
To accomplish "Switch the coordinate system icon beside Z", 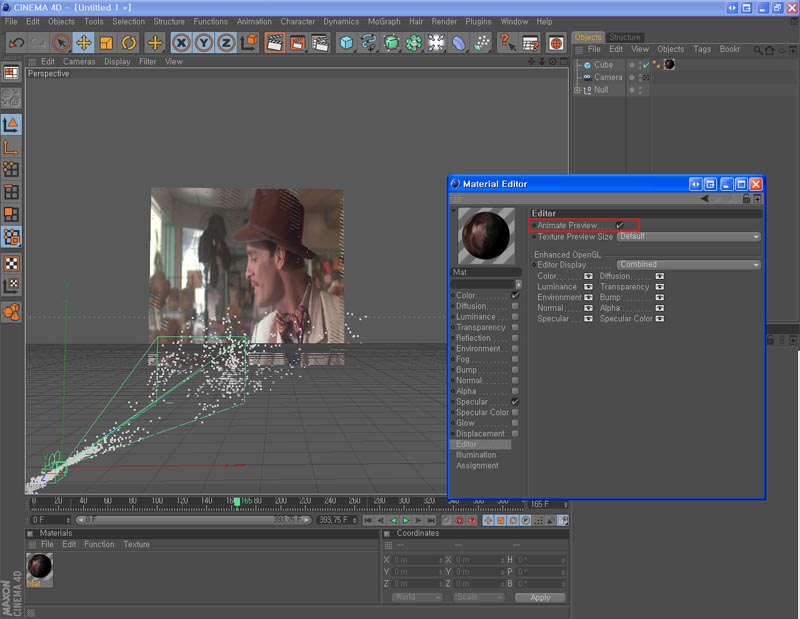I will 249,43.
